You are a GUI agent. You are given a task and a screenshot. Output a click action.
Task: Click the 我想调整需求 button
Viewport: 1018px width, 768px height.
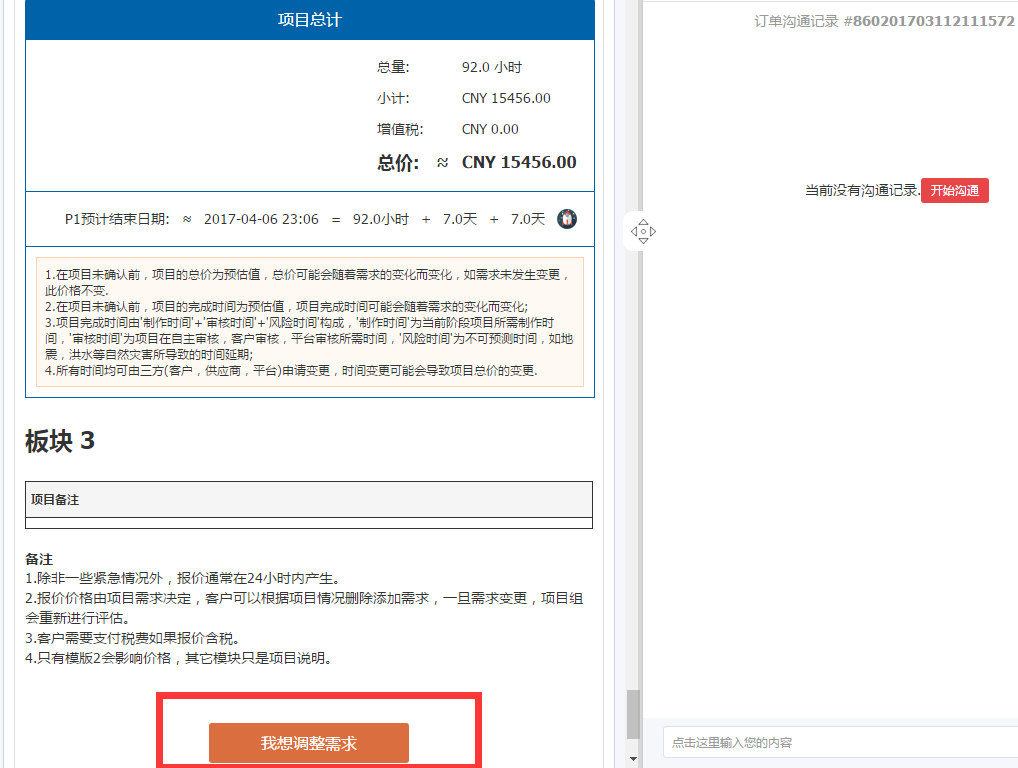309,743
